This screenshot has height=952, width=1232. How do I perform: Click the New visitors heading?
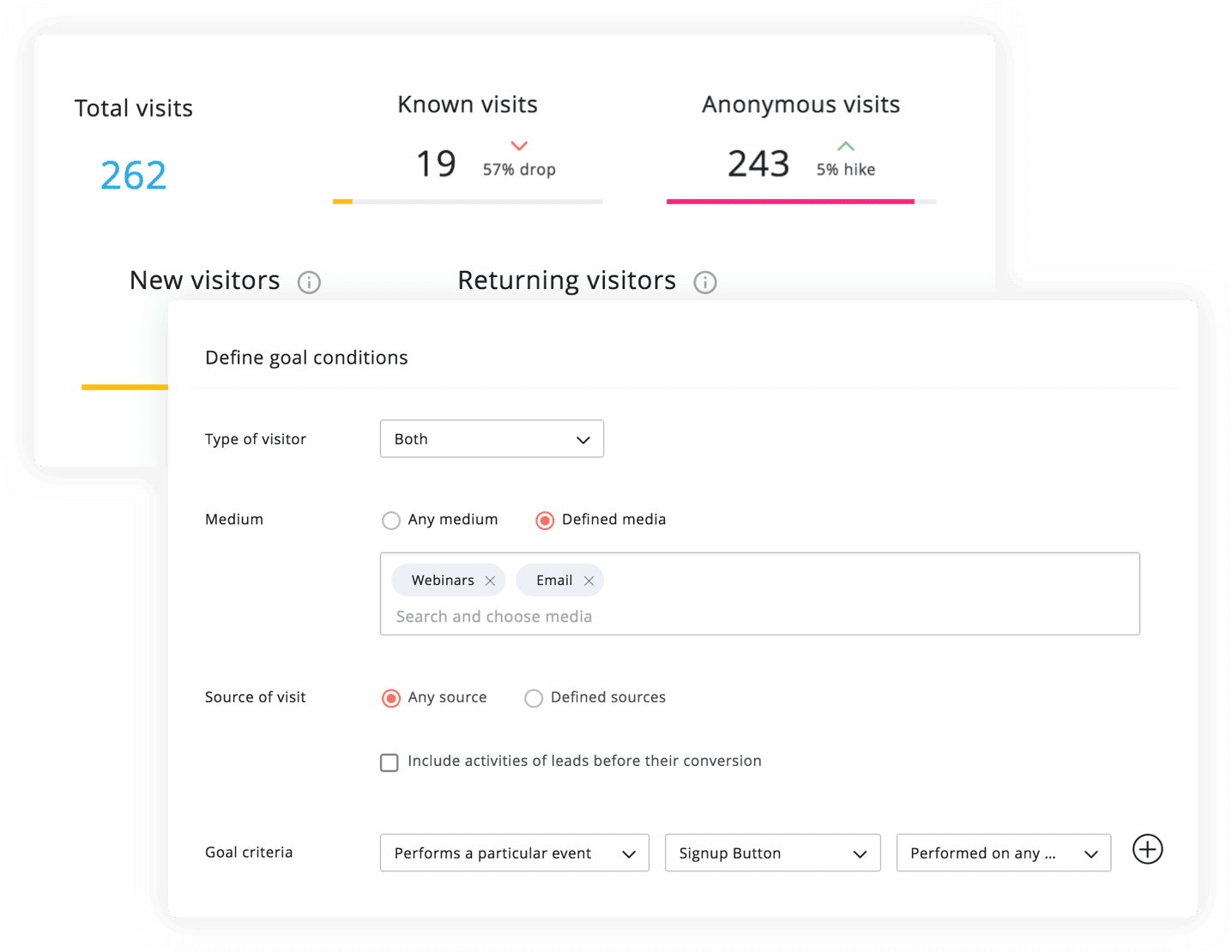[x=205, y=280]
